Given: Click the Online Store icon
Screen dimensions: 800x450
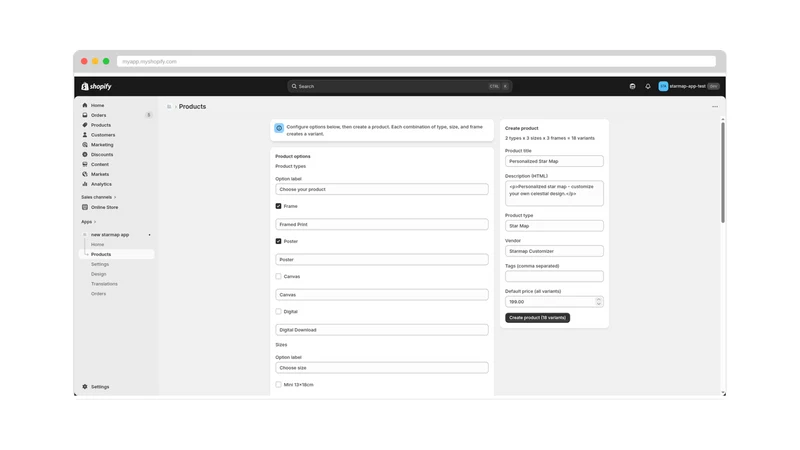Looking at the screenshot, I should tap(85, 207).
